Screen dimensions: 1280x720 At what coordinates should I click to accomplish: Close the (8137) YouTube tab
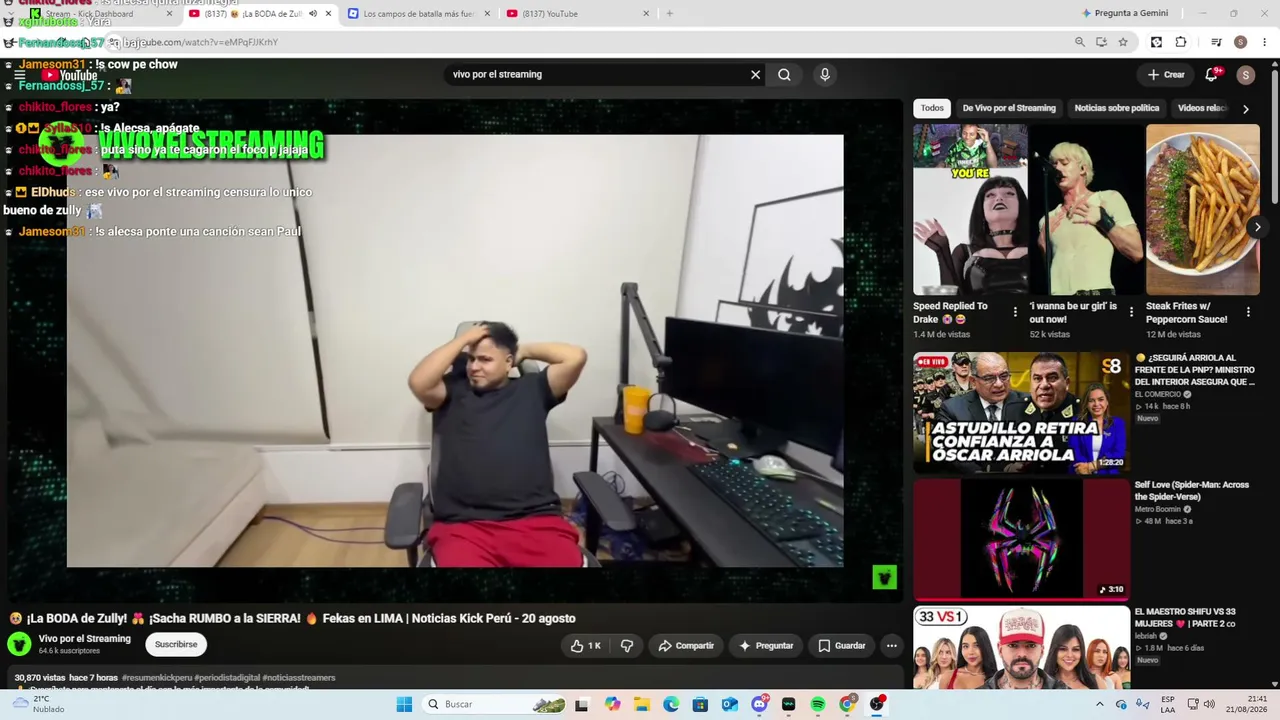pyautogui.click(x=646, y=14)
